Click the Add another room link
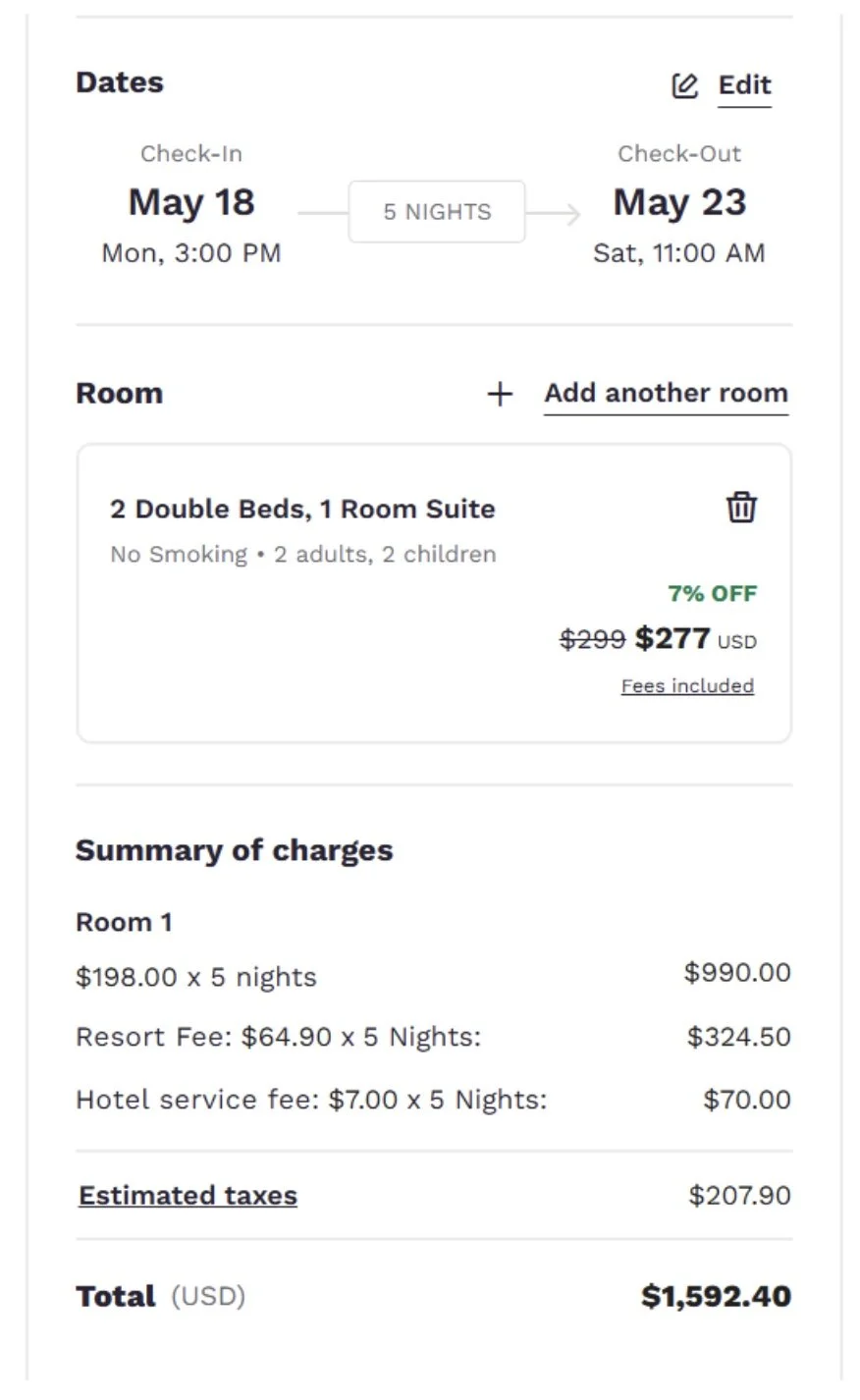The height and width of the screenshot is (1400, 860). 666,393
